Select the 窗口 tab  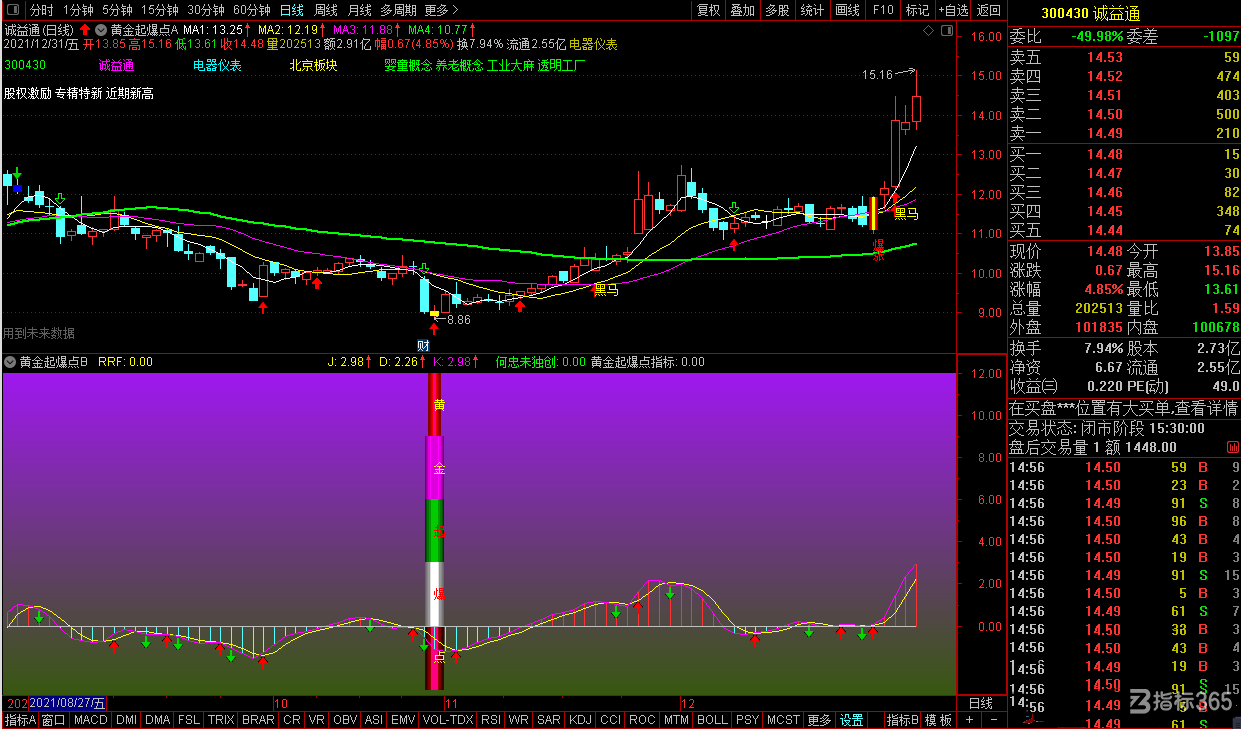[x=54, y=720]
